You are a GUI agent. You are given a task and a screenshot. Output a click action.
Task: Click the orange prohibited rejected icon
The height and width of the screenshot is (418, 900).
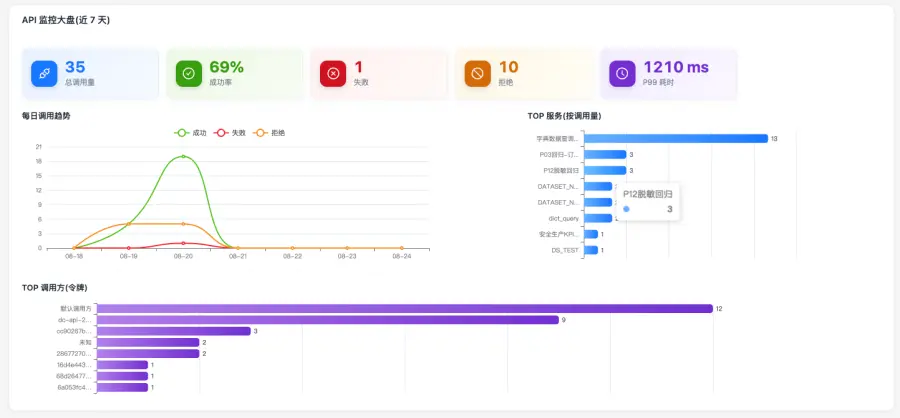478,73
